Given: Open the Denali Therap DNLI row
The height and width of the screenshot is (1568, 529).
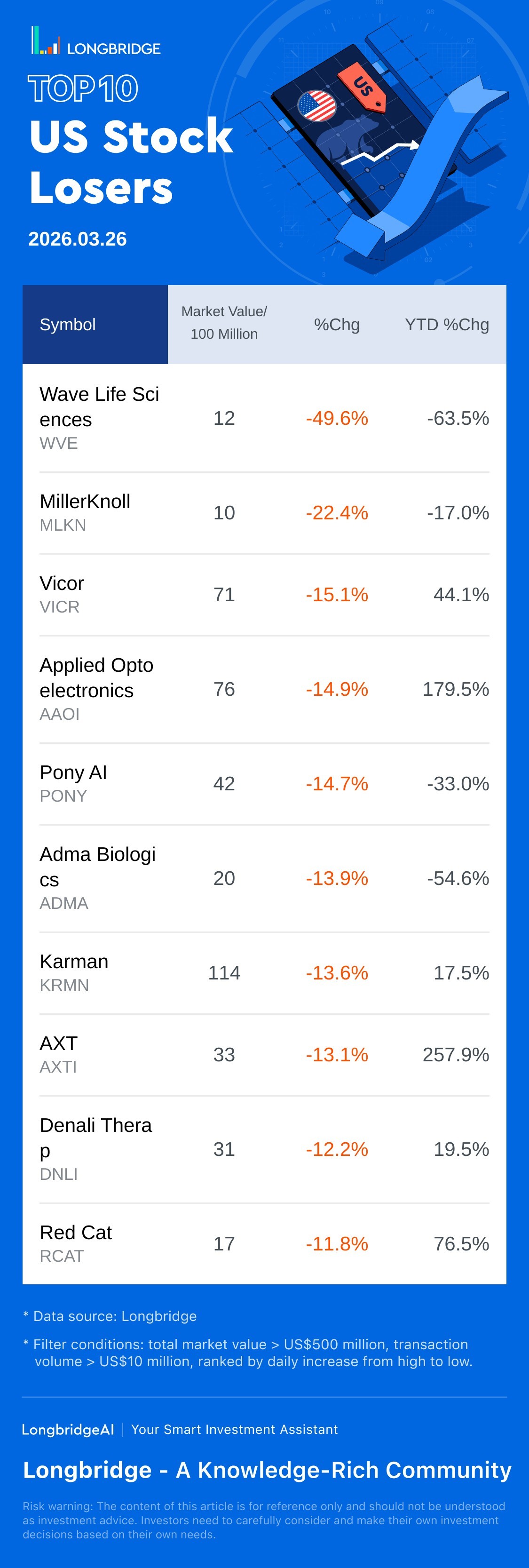Looking at the screenshot, I should pos(95,1148).
